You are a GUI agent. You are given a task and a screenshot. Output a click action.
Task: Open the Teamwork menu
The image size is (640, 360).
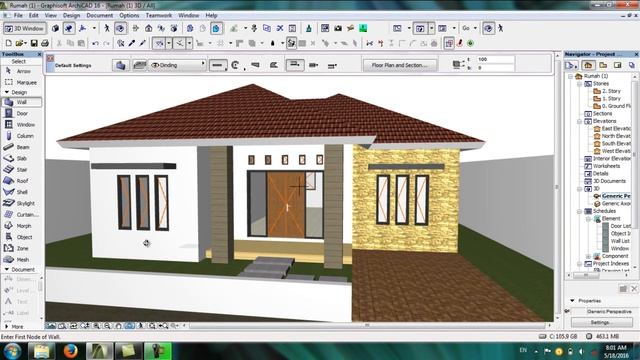tap(159, 16)
